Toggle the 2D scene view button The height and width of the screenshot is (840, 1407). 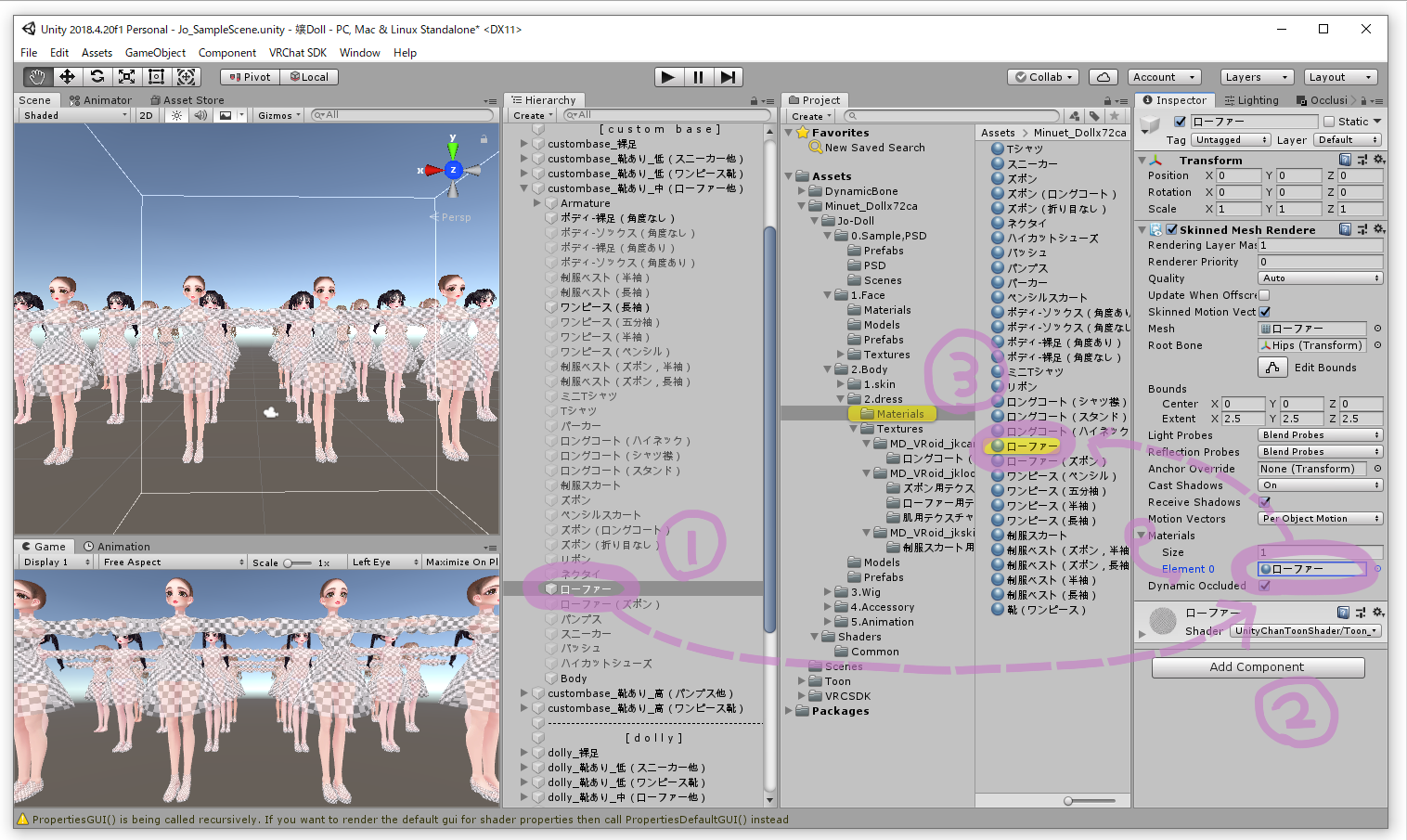[146, 115]
